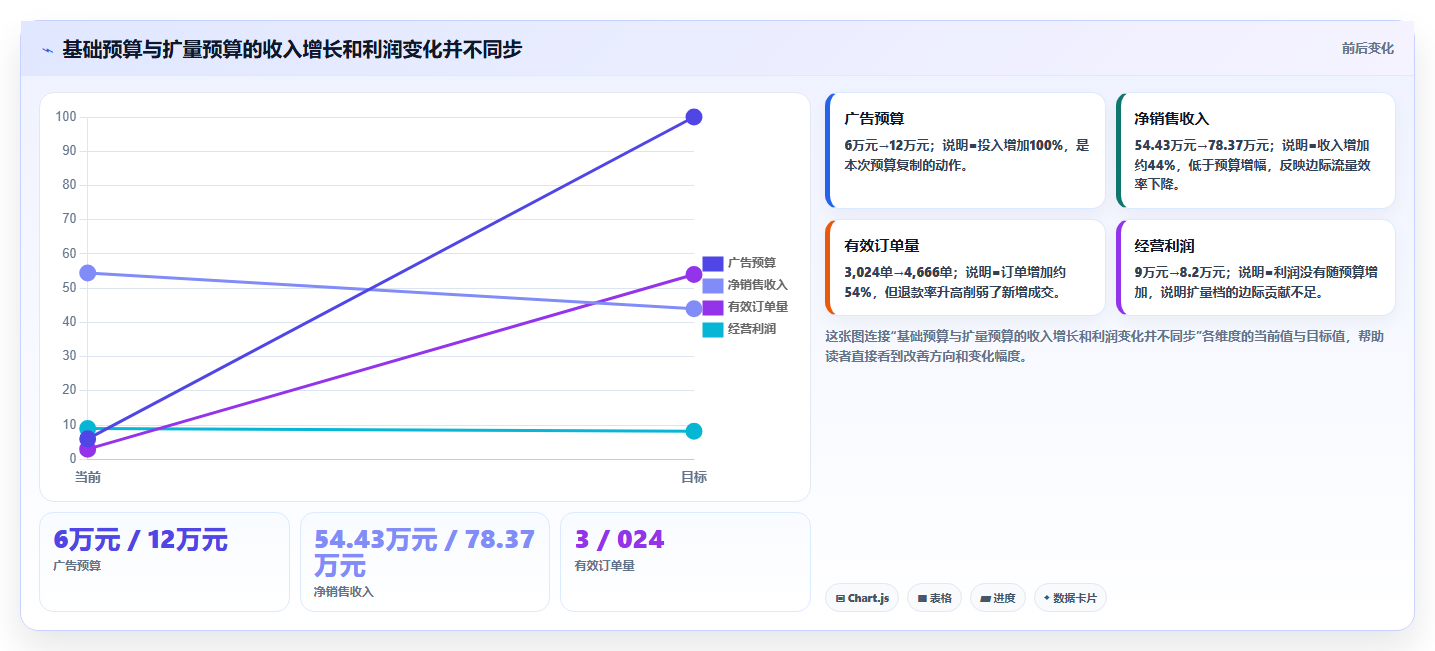Open the 经营利润 explanation card
The height and width of the screenshot is (651, 1435).
[x=1255, y=267]
